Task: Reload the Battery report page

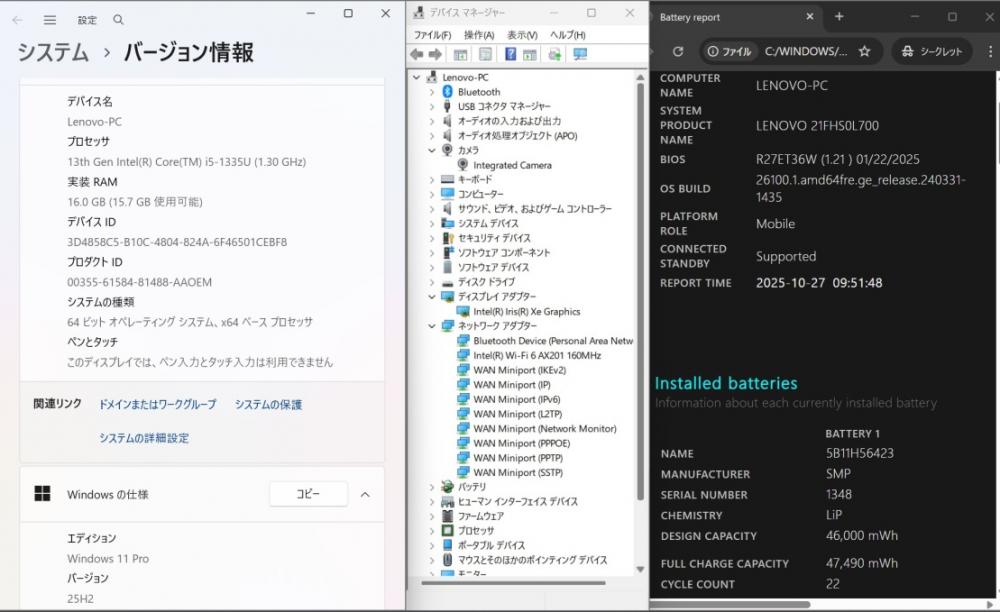Action: pyautogui.click(x=678, y=51)
